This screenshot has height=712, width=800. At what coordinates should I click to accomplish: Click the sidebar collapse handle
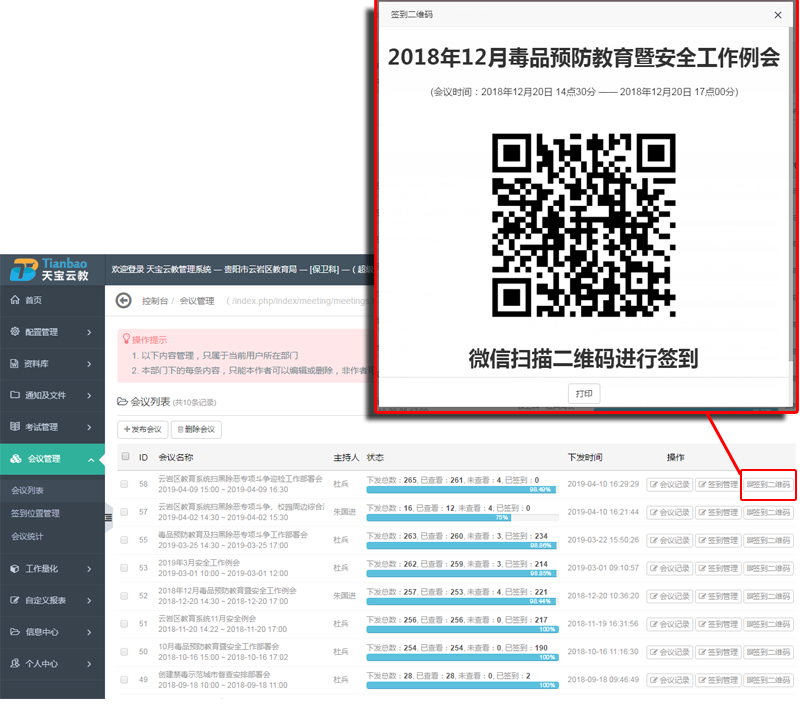(108, 518)
